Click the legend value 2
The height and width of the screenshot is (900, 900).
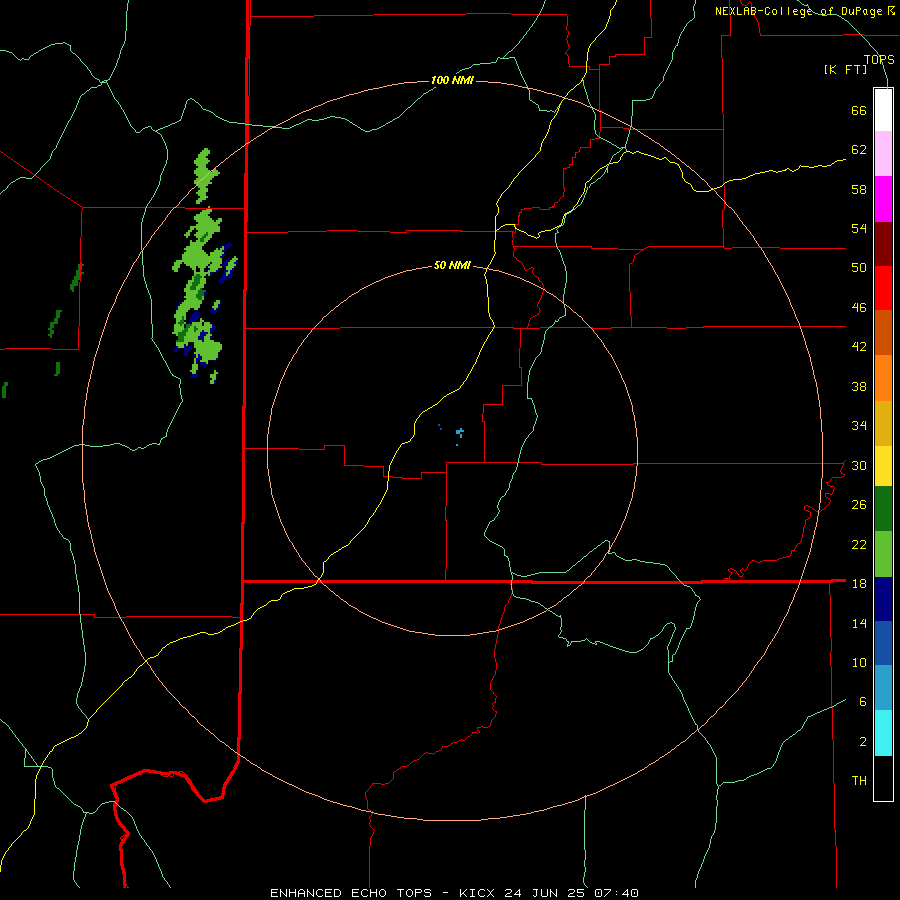863,741
